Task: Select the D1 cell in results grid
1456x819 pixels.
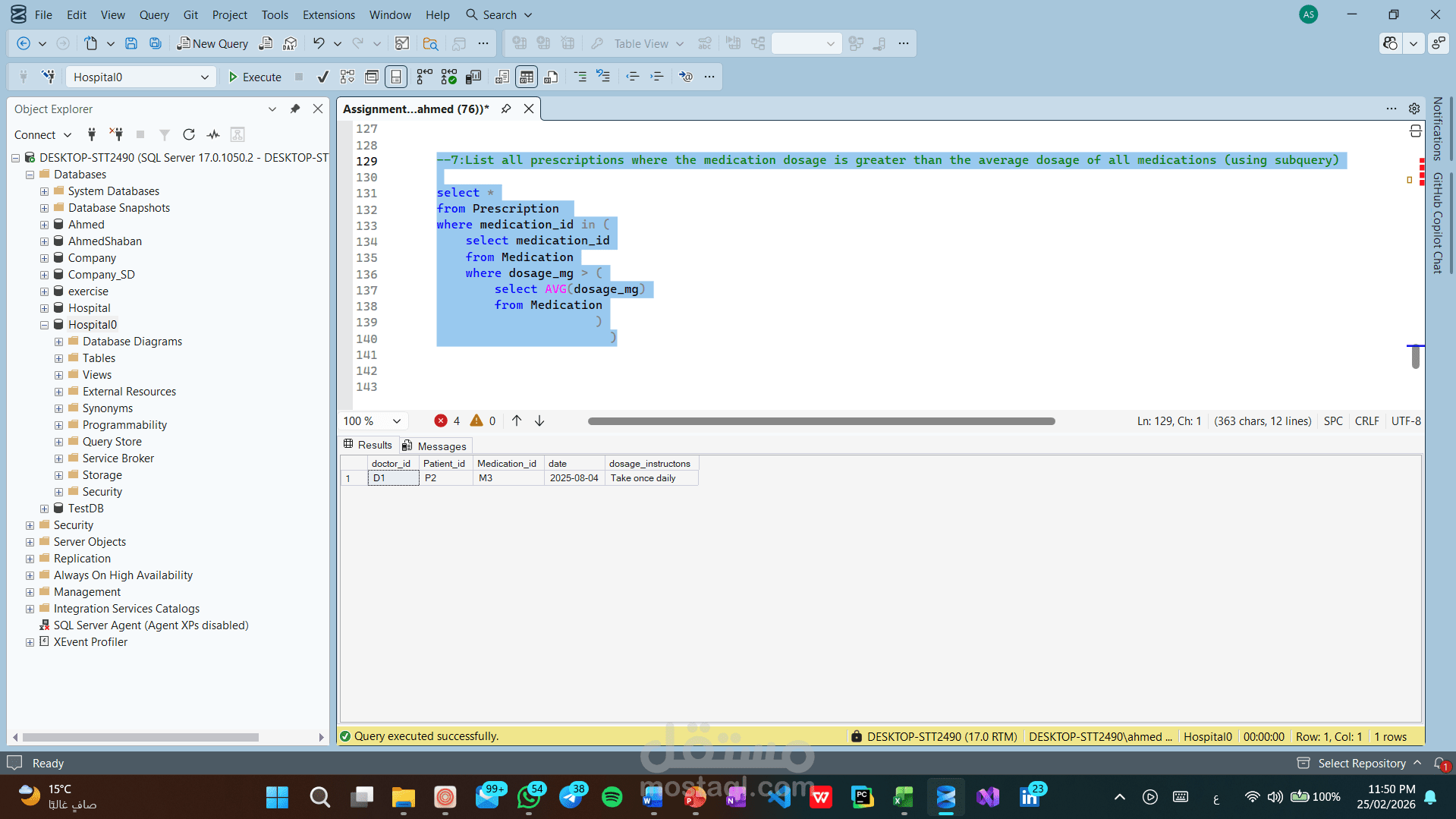Action: 393,478
